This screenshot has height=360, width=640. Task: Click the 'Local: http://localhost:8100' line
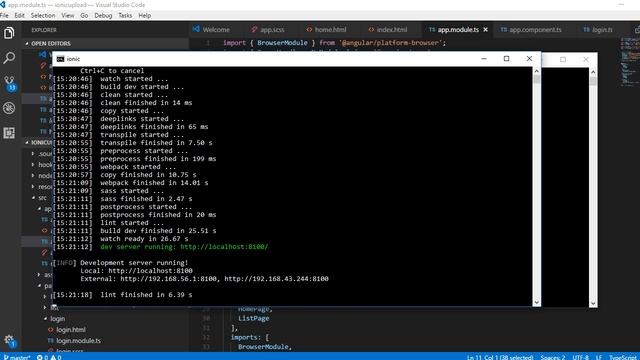point(136,271)
